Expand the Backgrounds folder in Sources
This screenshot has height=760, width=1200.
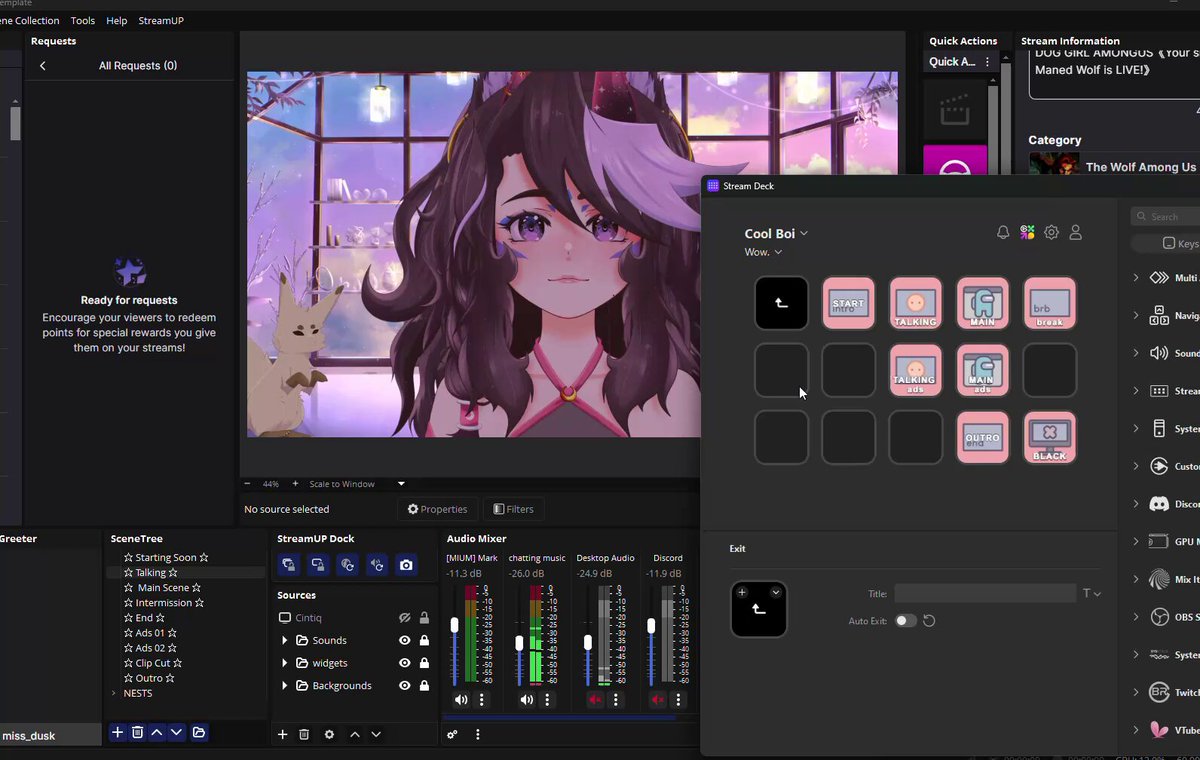point(285,685)
